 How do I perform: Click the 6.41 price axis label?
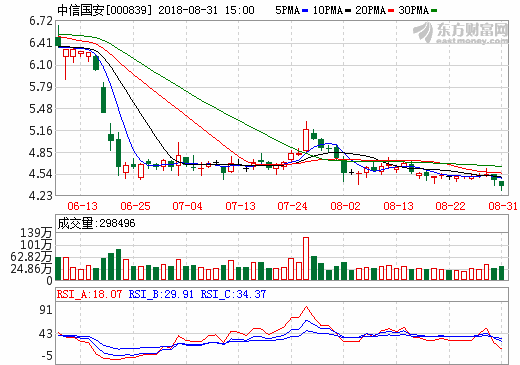(x=41, y=43)
